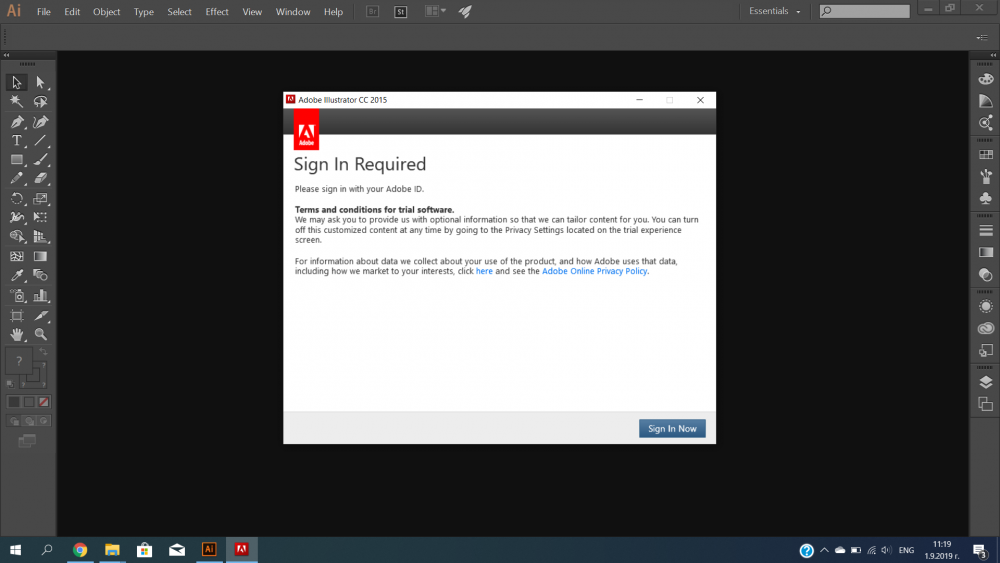
Task: Open the Asset Export panel icon
Action: (x=985, y=350)
